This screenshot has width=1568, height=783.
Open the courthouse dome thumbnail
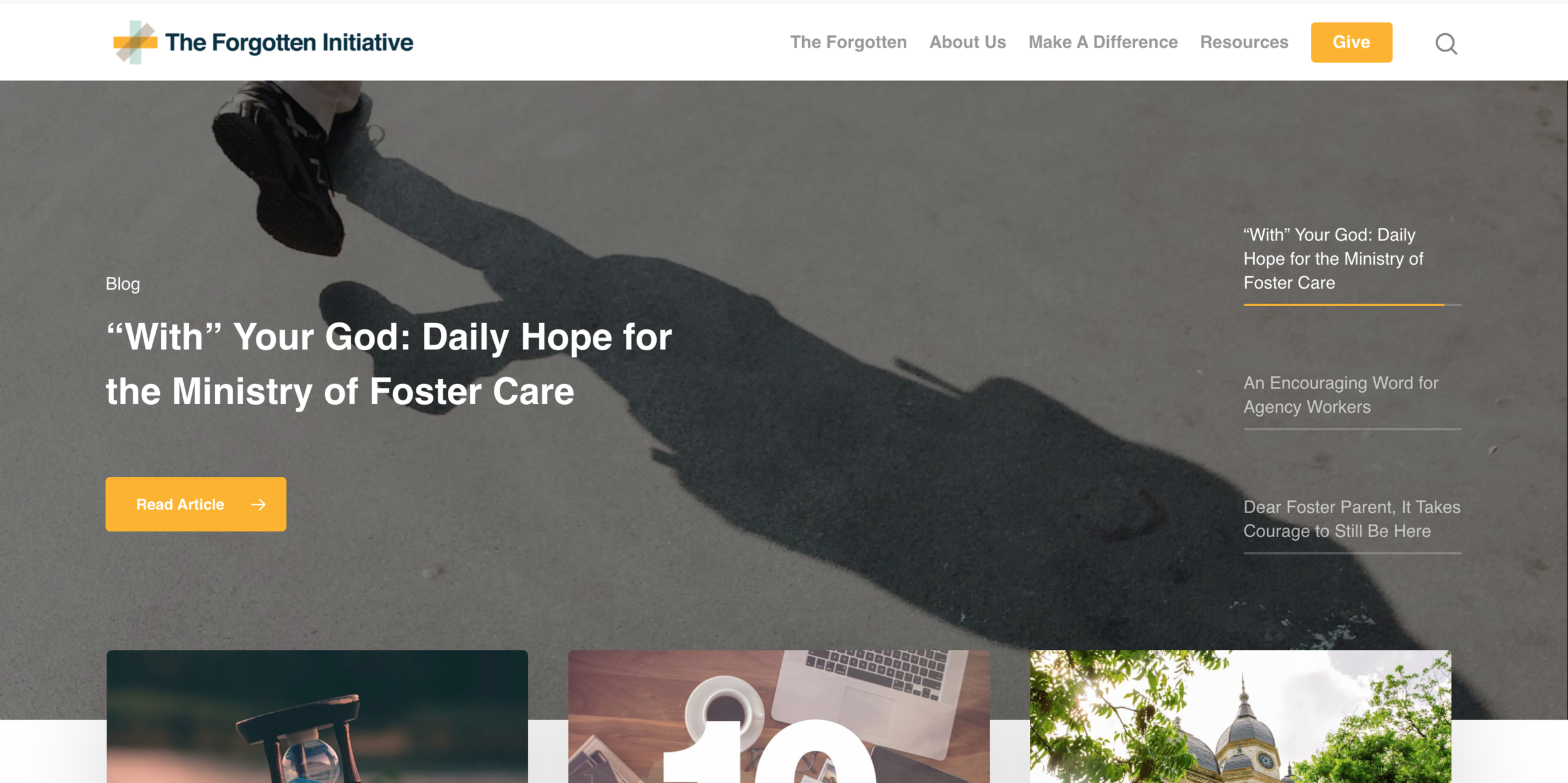[x=1240, y=716]
